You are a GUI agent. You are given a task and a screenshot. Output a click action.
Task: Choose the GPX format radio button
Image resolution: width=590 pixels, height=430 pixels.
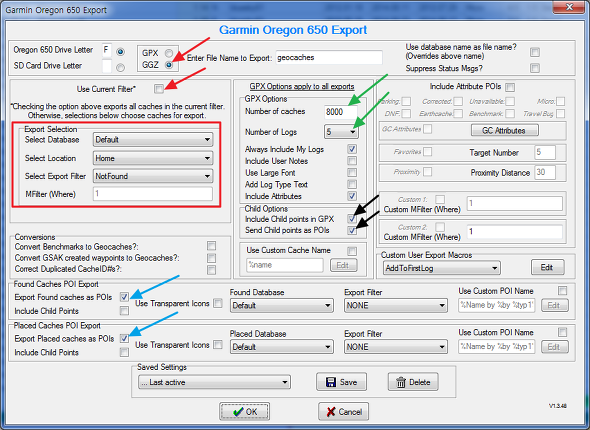(169, 53)
